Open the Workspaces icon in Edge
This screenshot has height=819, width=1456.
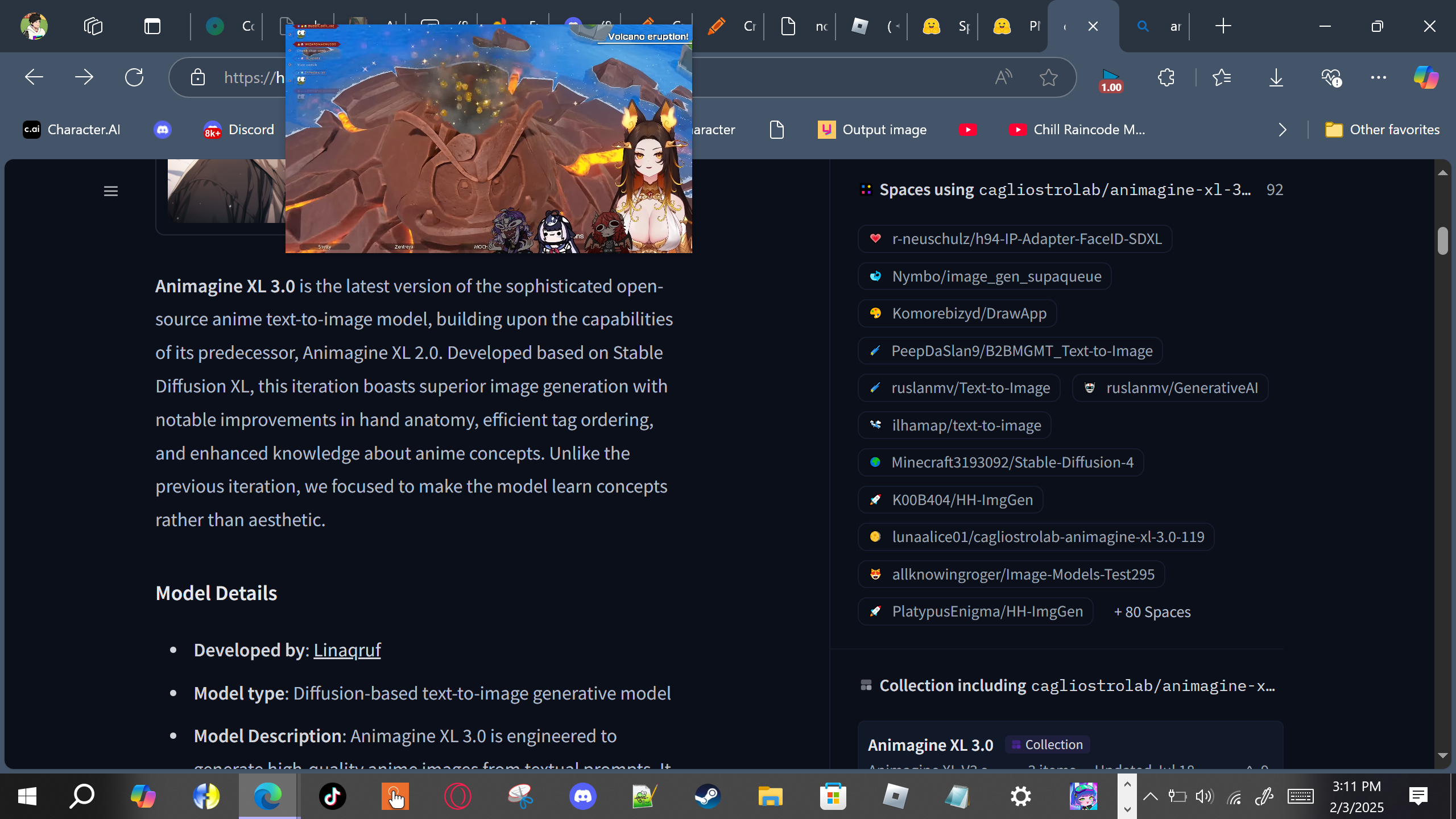pyautogui.click(x=93, y=26)
